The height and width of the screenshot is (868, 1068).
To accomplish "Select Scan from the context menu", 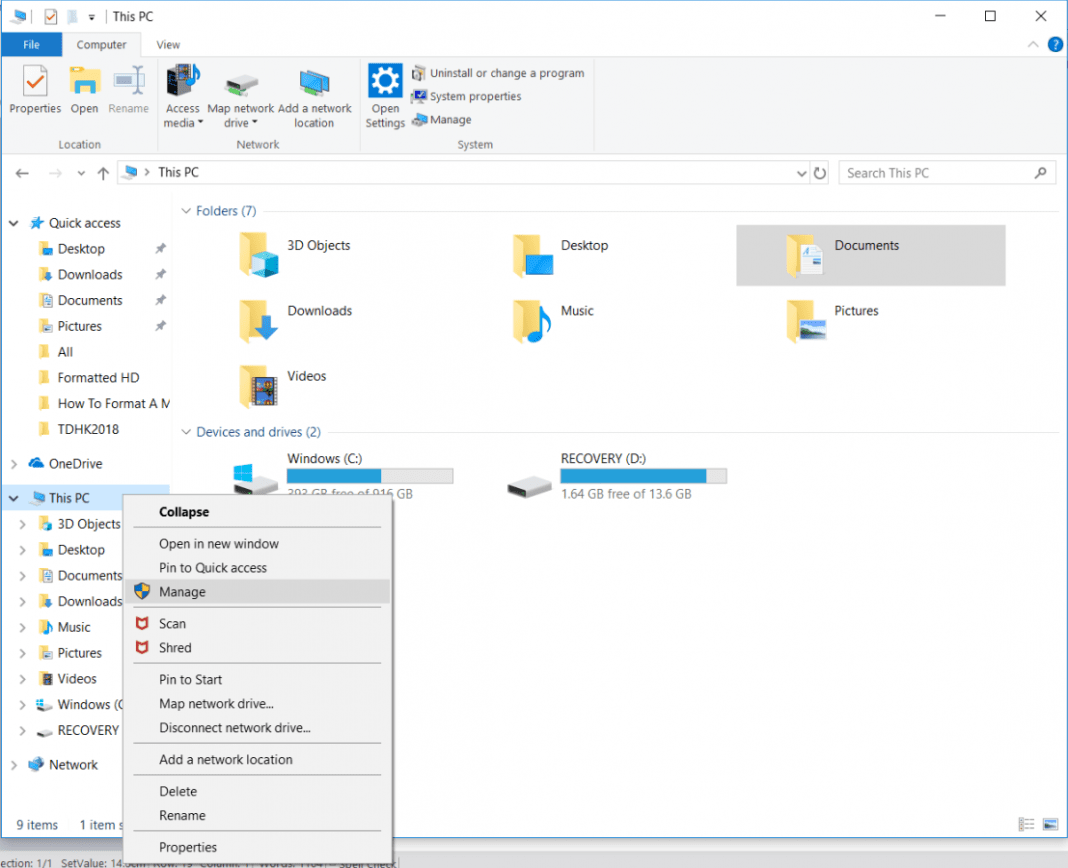I will point(173,623).
